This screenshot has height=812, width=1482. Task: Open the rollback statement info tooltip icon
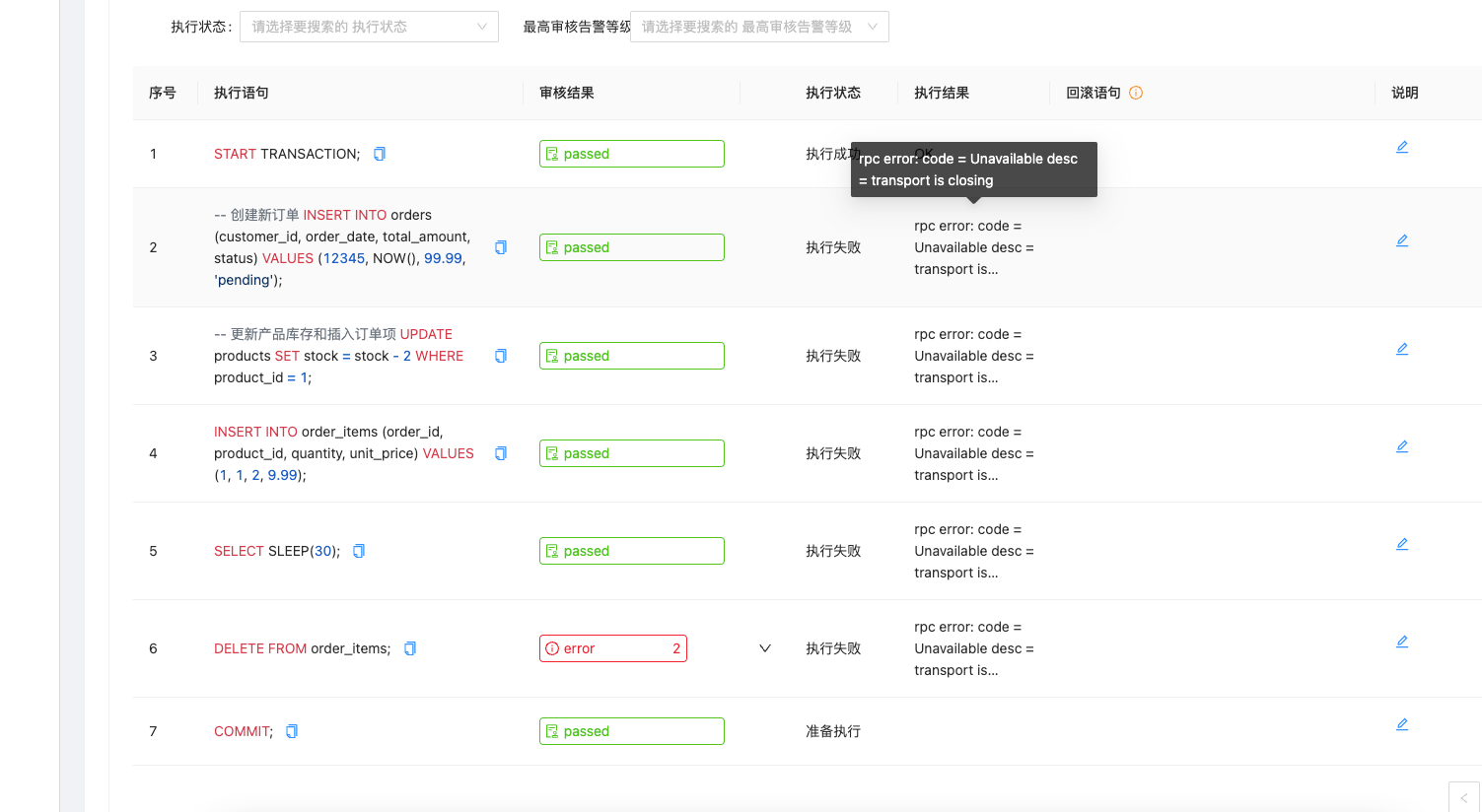(1136, 92)
